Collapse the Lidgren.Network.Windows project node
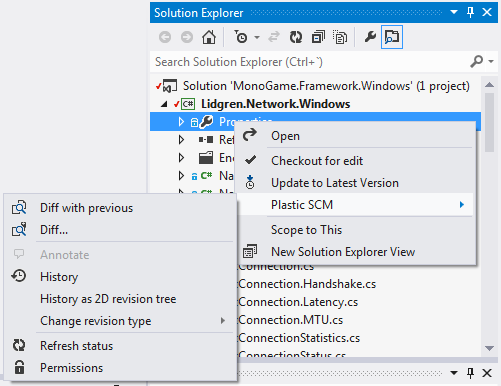This screenshot has height=386, width=501. coord(164,104)
